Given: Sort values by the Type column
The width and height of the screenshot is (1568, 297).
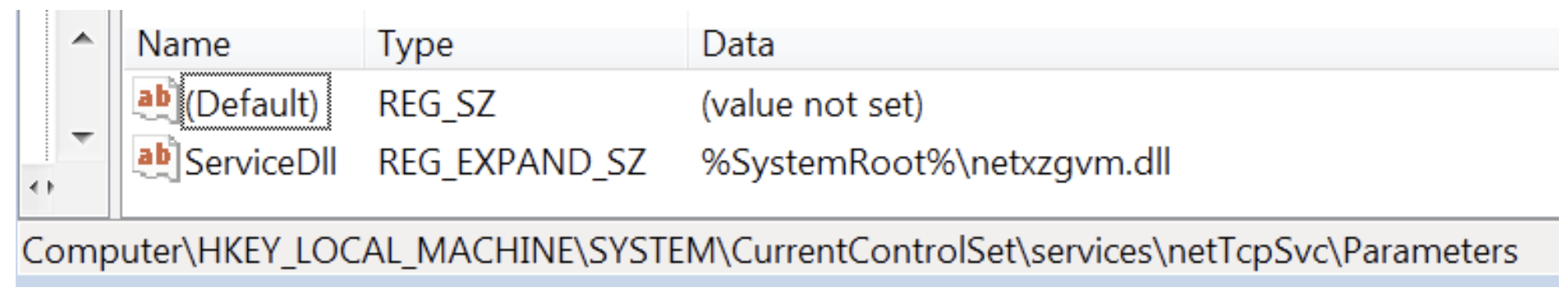Looking at the screenshot, I should [525, 45].
